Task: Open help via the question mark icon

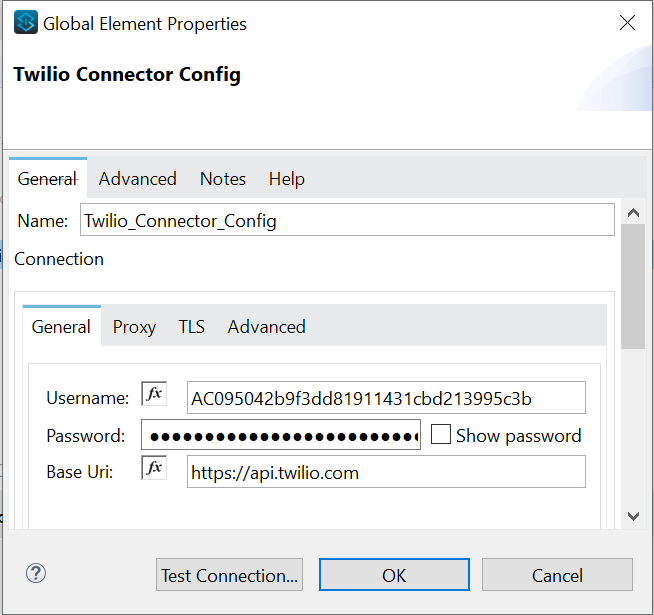Action: 36,573
